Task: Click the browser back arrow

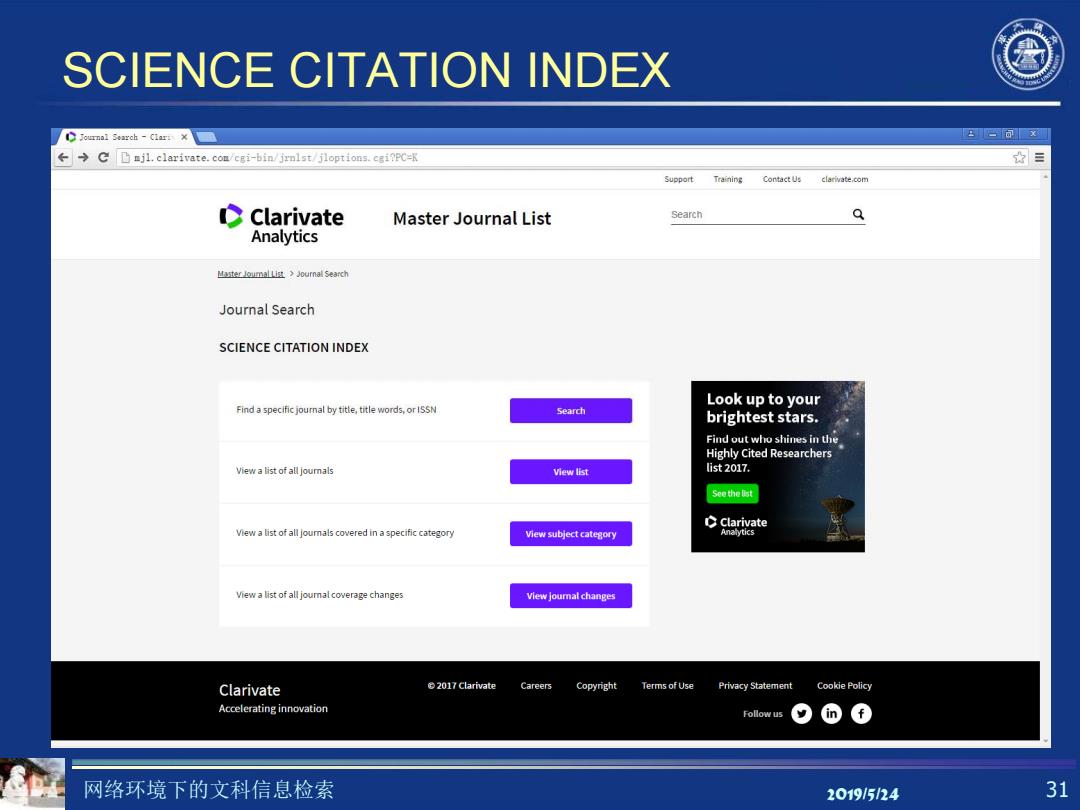Action: (x=63, y=158)
